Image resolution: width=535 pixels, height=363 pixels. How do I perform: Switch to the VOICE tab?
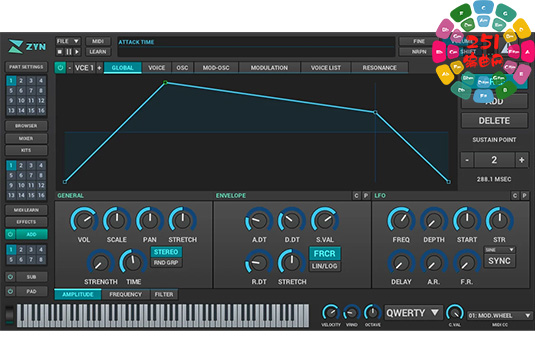(x=157, y=68)
